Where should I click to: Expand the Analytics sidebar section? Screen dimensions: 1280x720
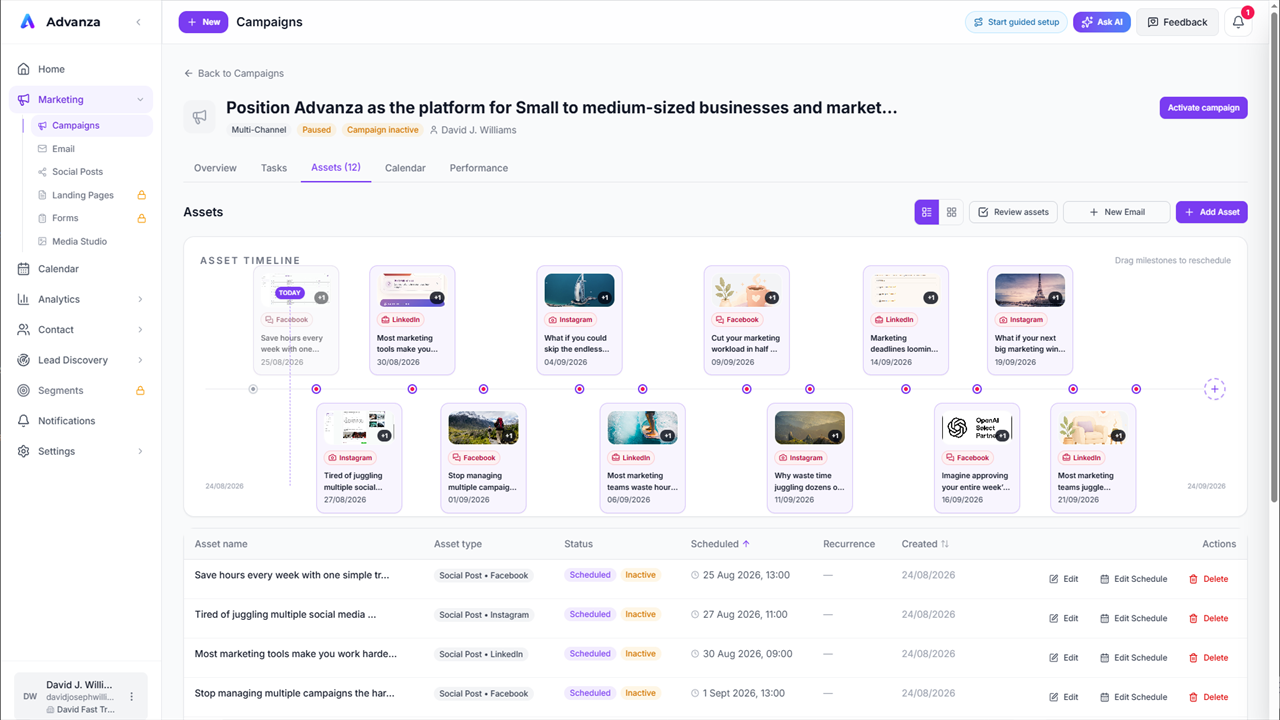point(81,299)
